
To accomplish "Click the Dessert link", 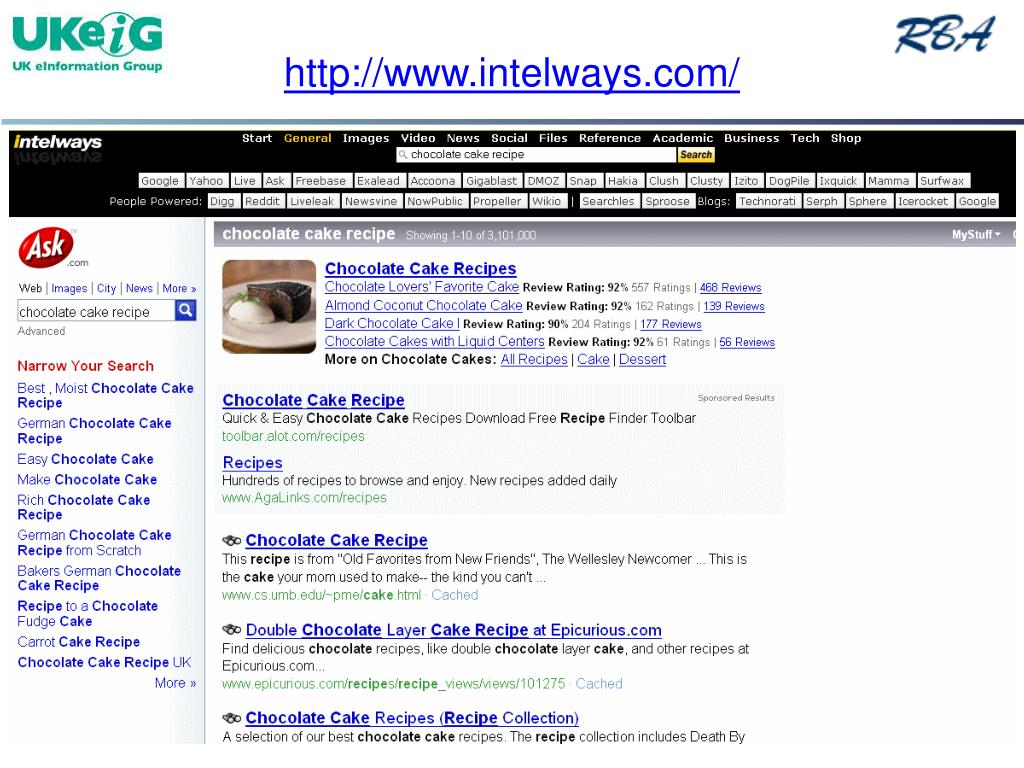I will pyautogui.click(x=642, y=359).
